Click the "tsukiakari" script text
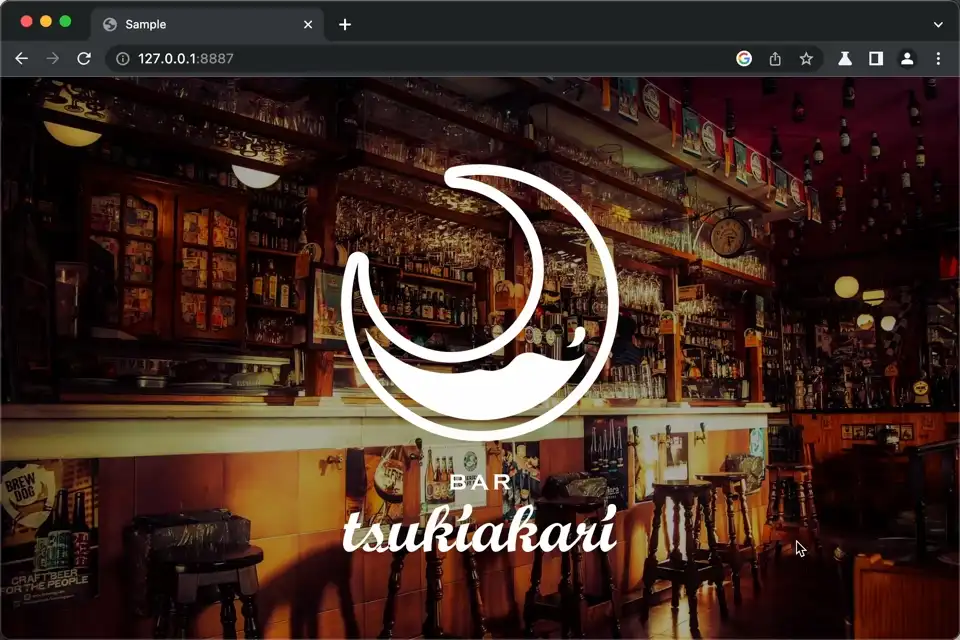 tap(479, 529)
